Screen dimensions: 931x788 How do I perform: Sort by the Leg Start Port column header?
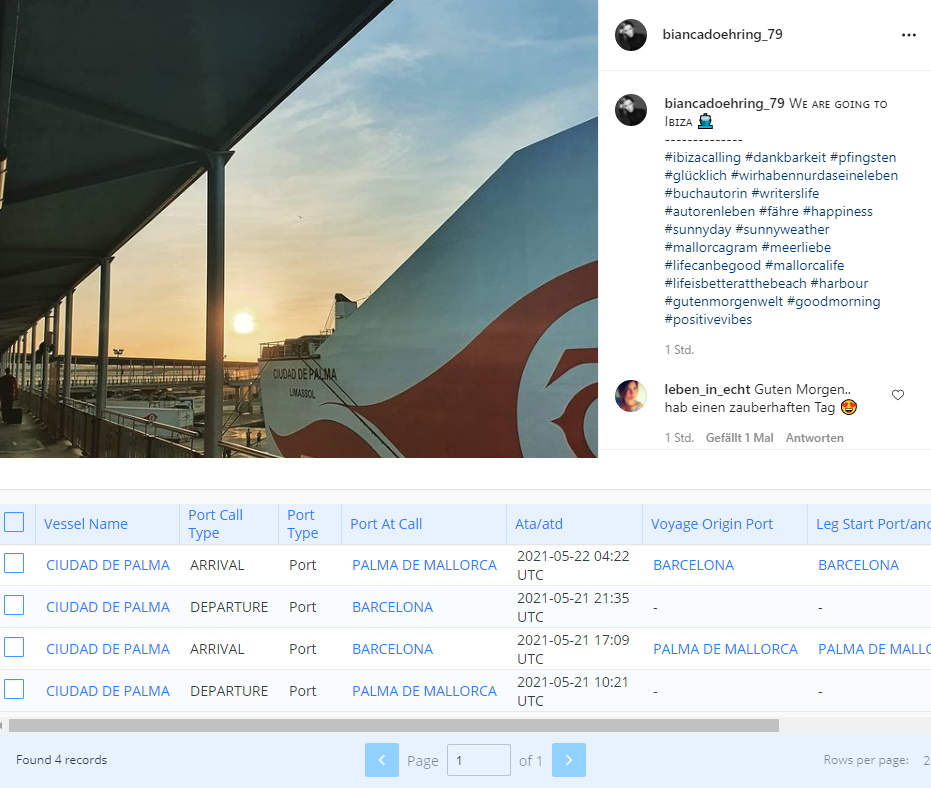[x=873, y=524]
